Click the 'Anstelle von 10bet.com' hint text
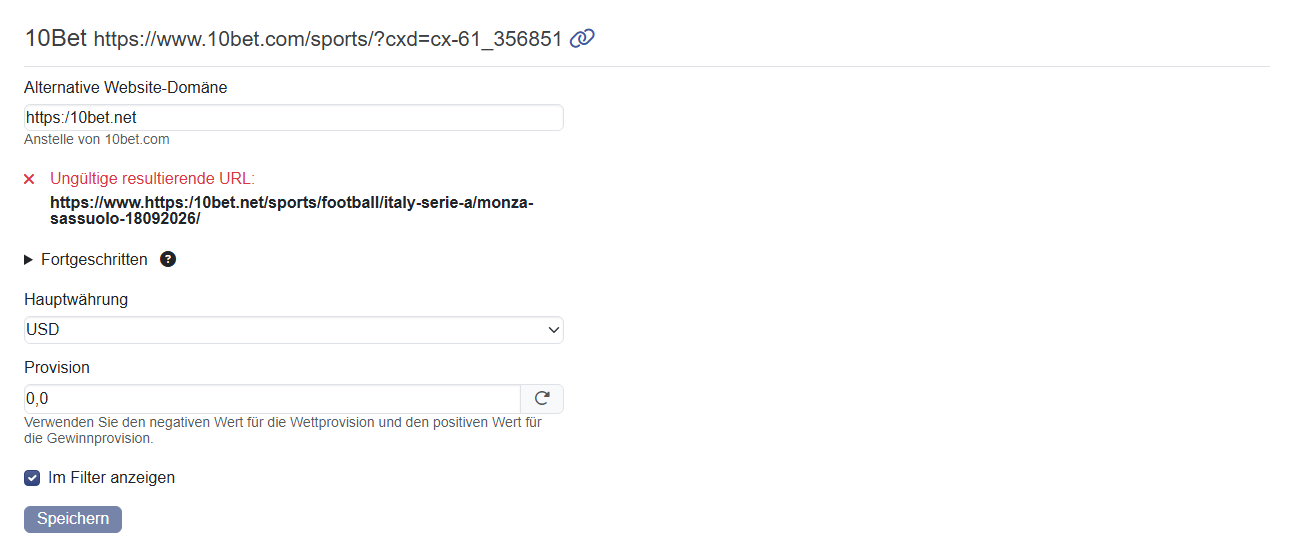The width and height of the screenshot is (1294, 558). pos(97,139)
